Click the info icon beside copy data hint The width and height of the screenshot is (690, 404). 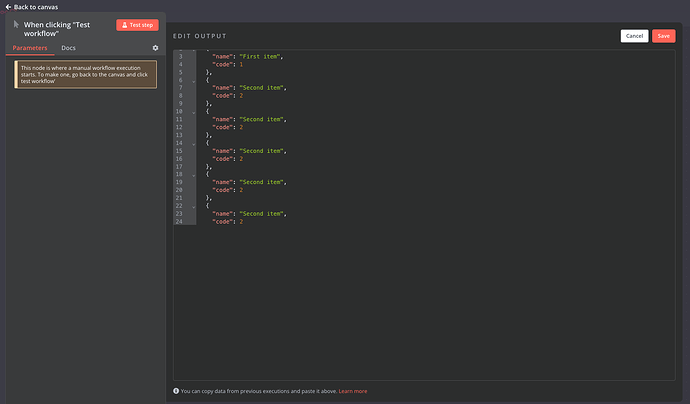tap(176, 391)
